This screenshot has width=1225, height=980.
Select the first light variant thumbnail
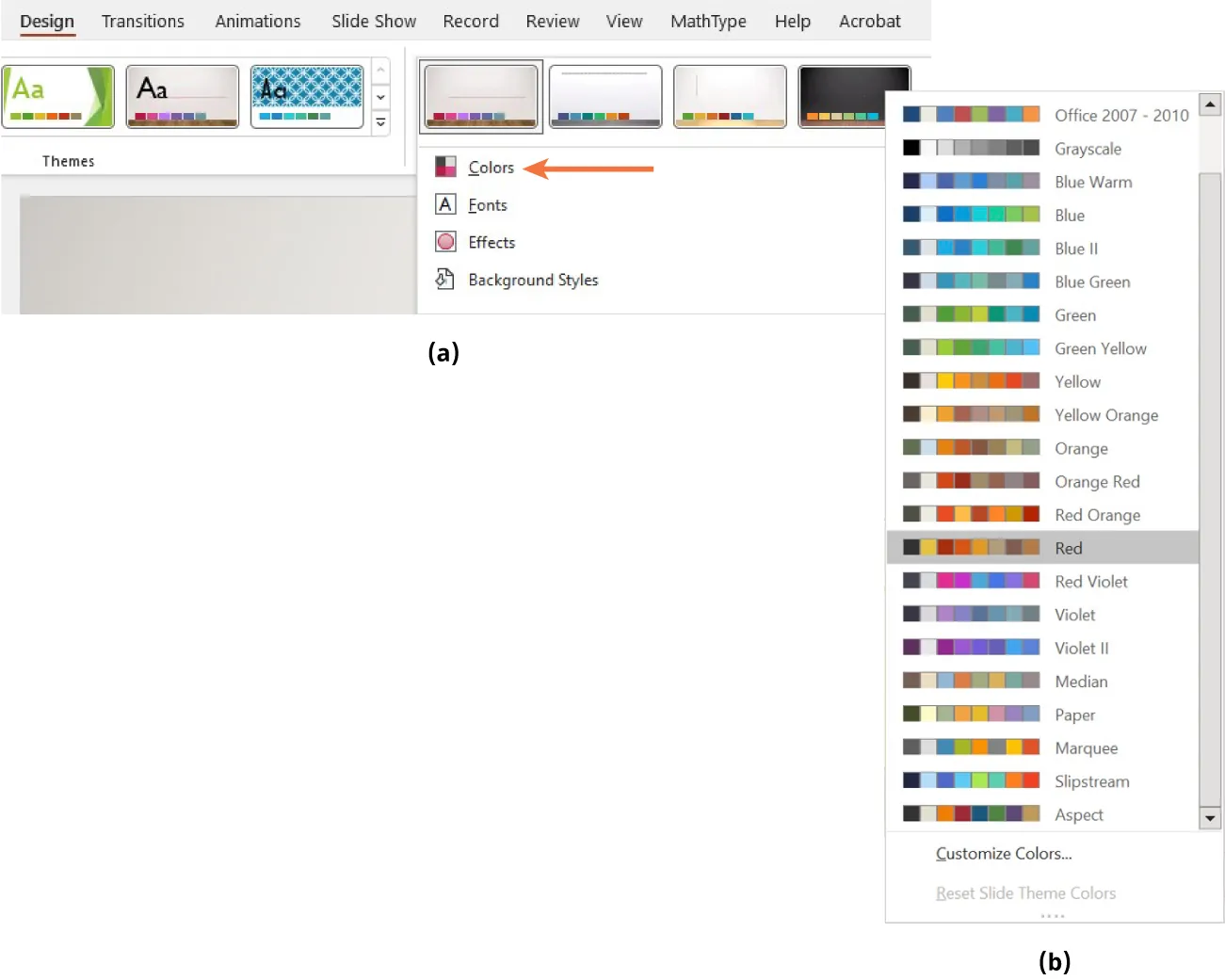coord(480,95)
